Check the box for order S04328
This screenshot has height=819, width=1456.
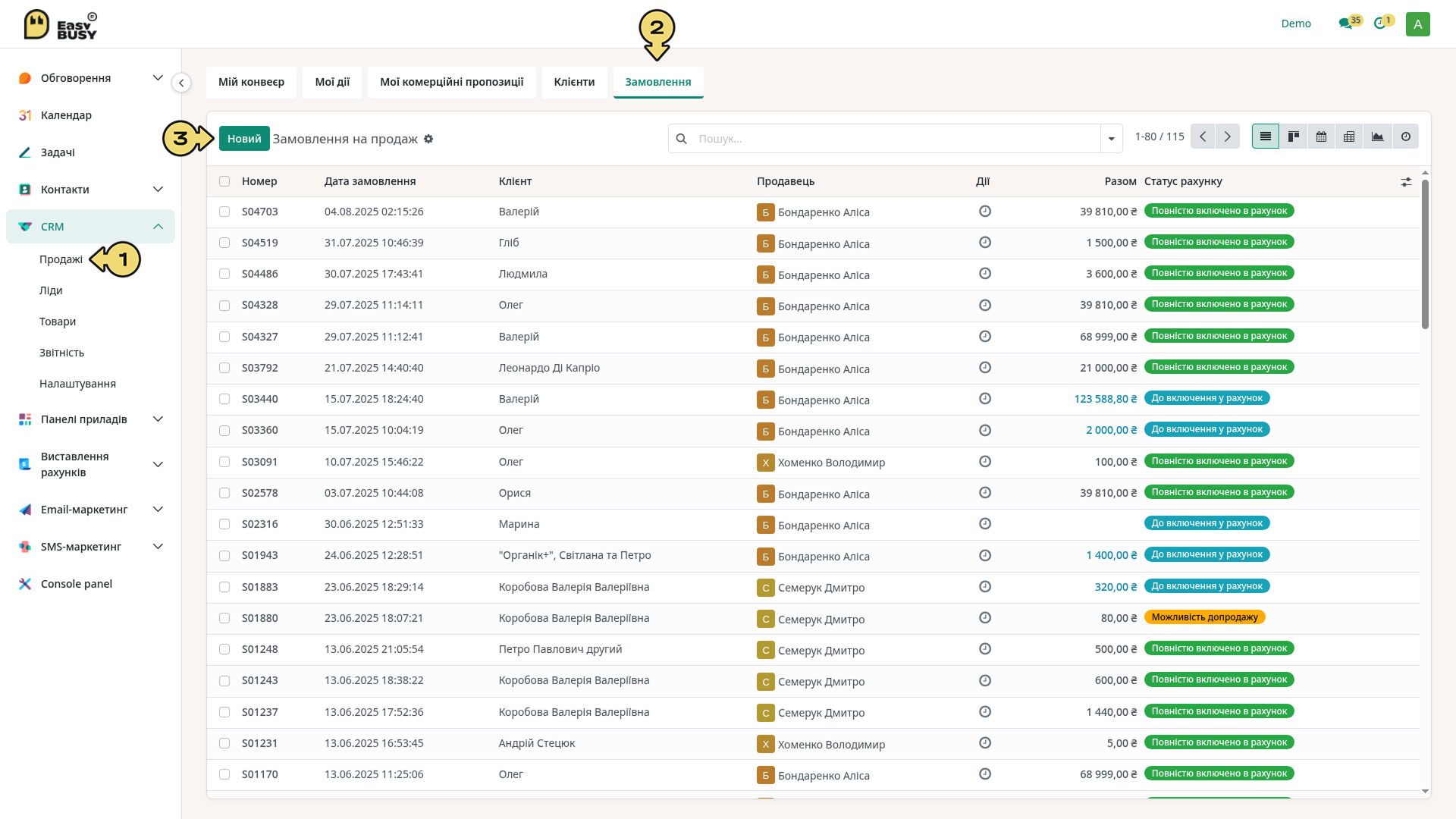coord(224,306)
